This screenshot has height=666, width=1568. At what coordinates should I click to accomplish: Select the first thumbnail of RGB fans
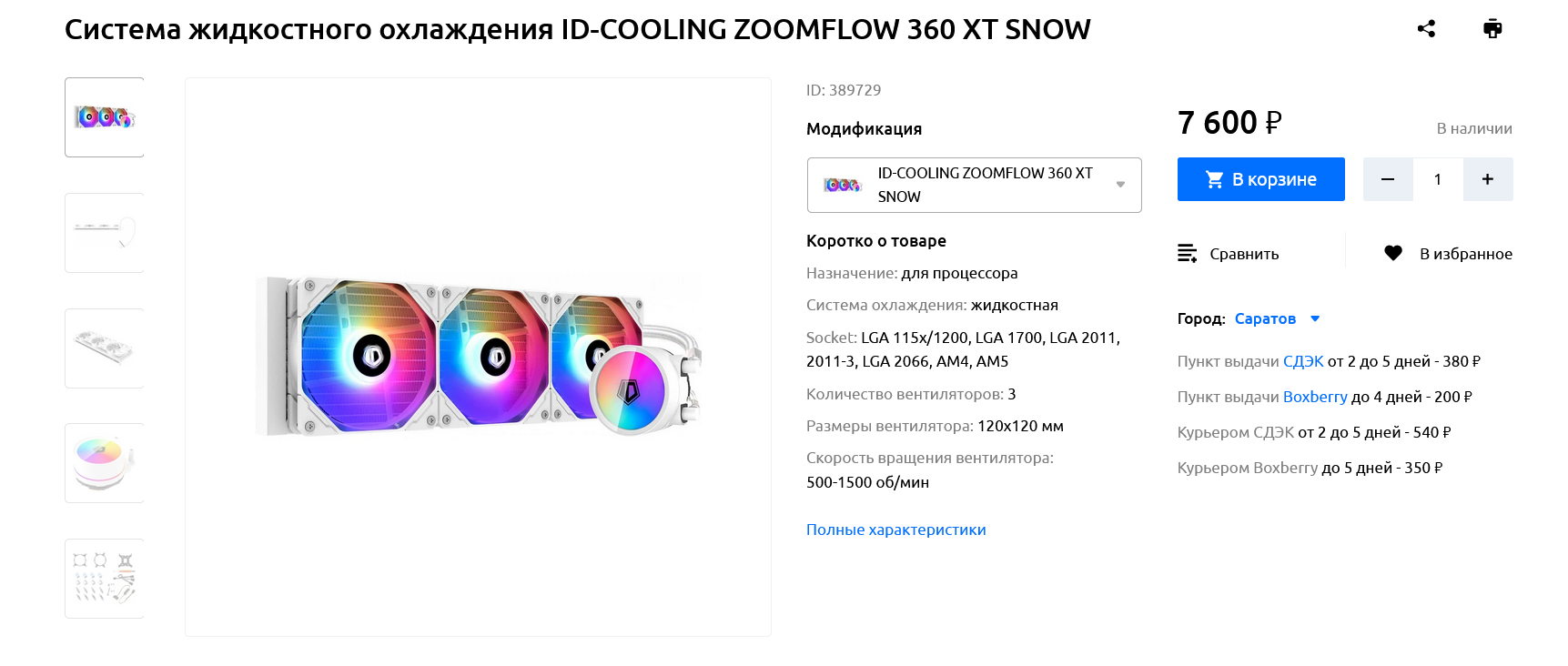(105, 117)
